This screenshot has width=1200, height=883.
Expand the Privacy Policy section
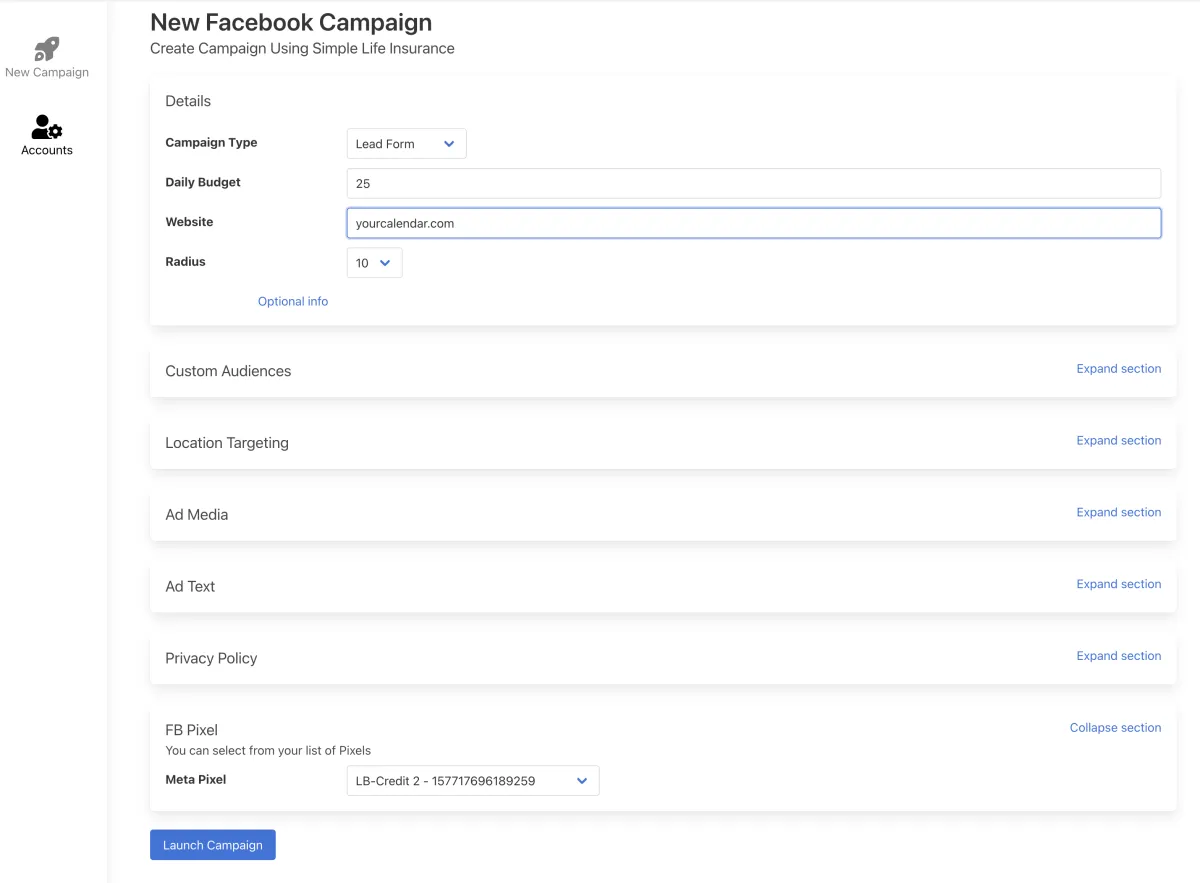tap(1118, 656)
